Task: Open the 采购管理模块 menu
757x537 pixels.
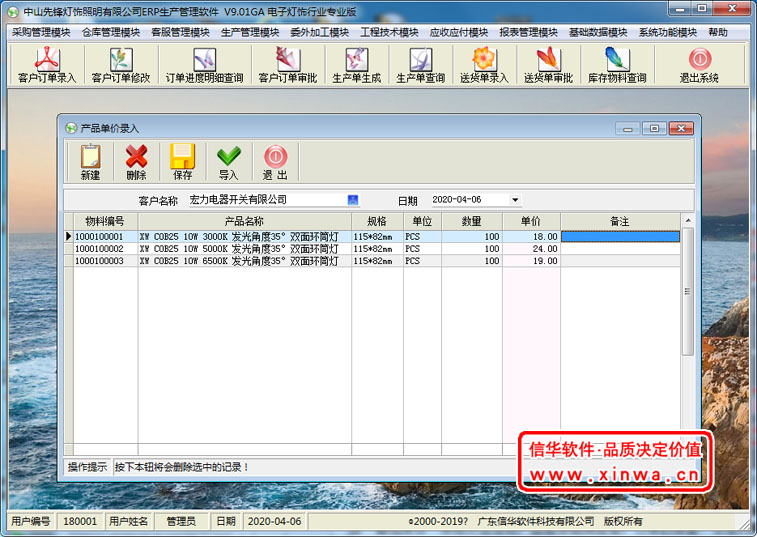Action: (42, 32)
